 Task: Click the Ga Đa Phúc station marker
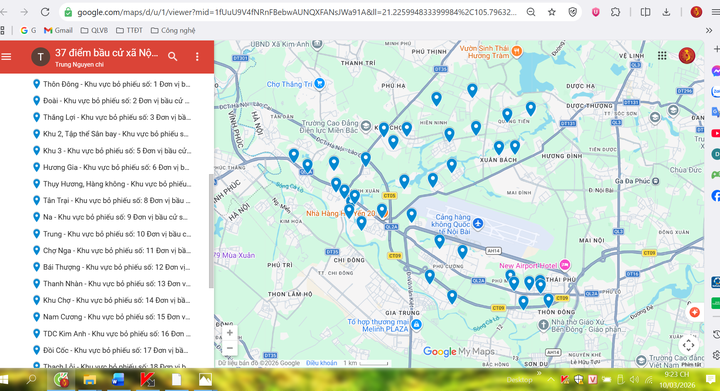[x=656, y=181]
